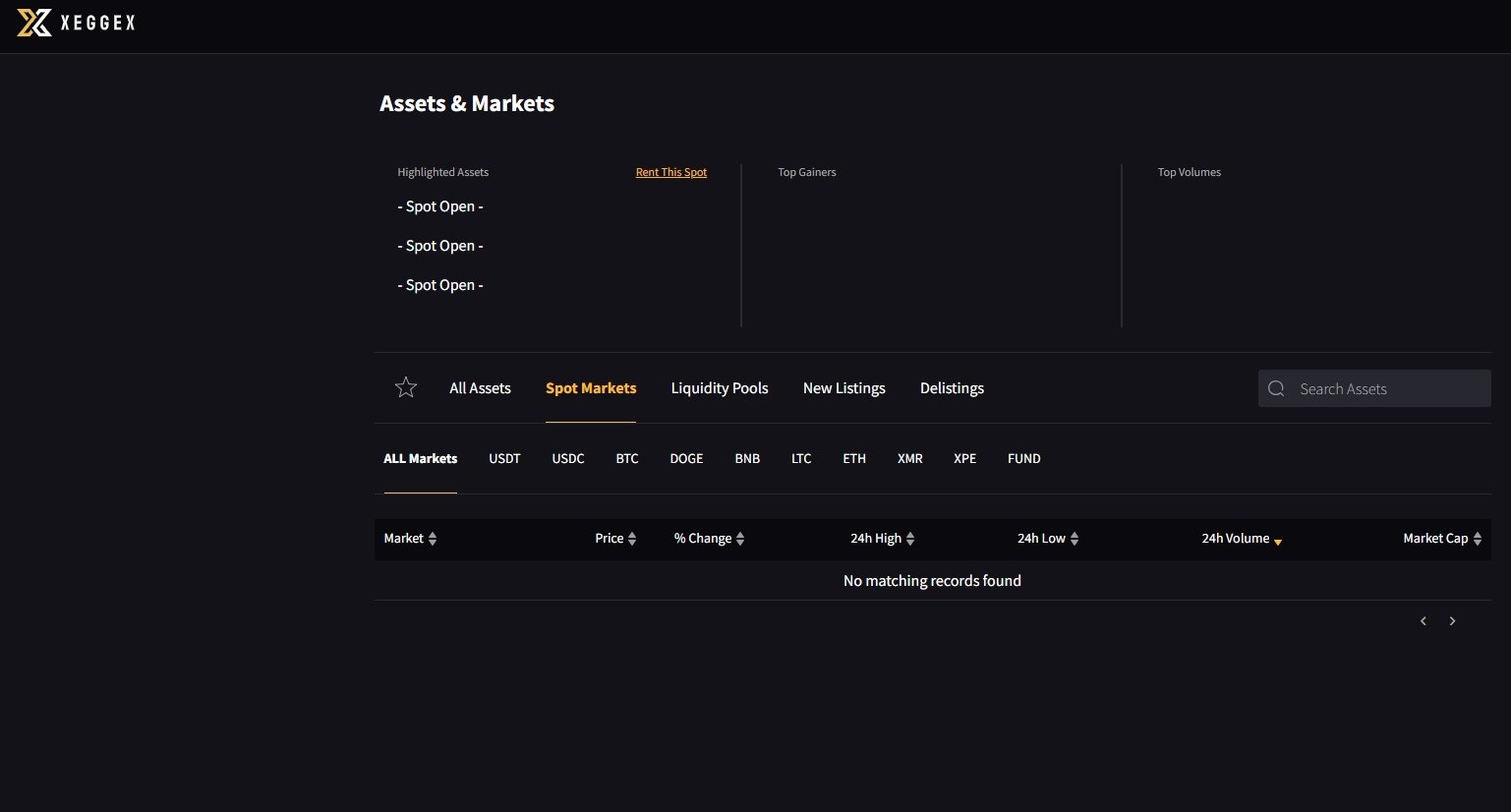The width and height of the screenshot is (1511, 812).
Task: Toggle 24h Volume descending sort arrow
Action: [1278, 541]
